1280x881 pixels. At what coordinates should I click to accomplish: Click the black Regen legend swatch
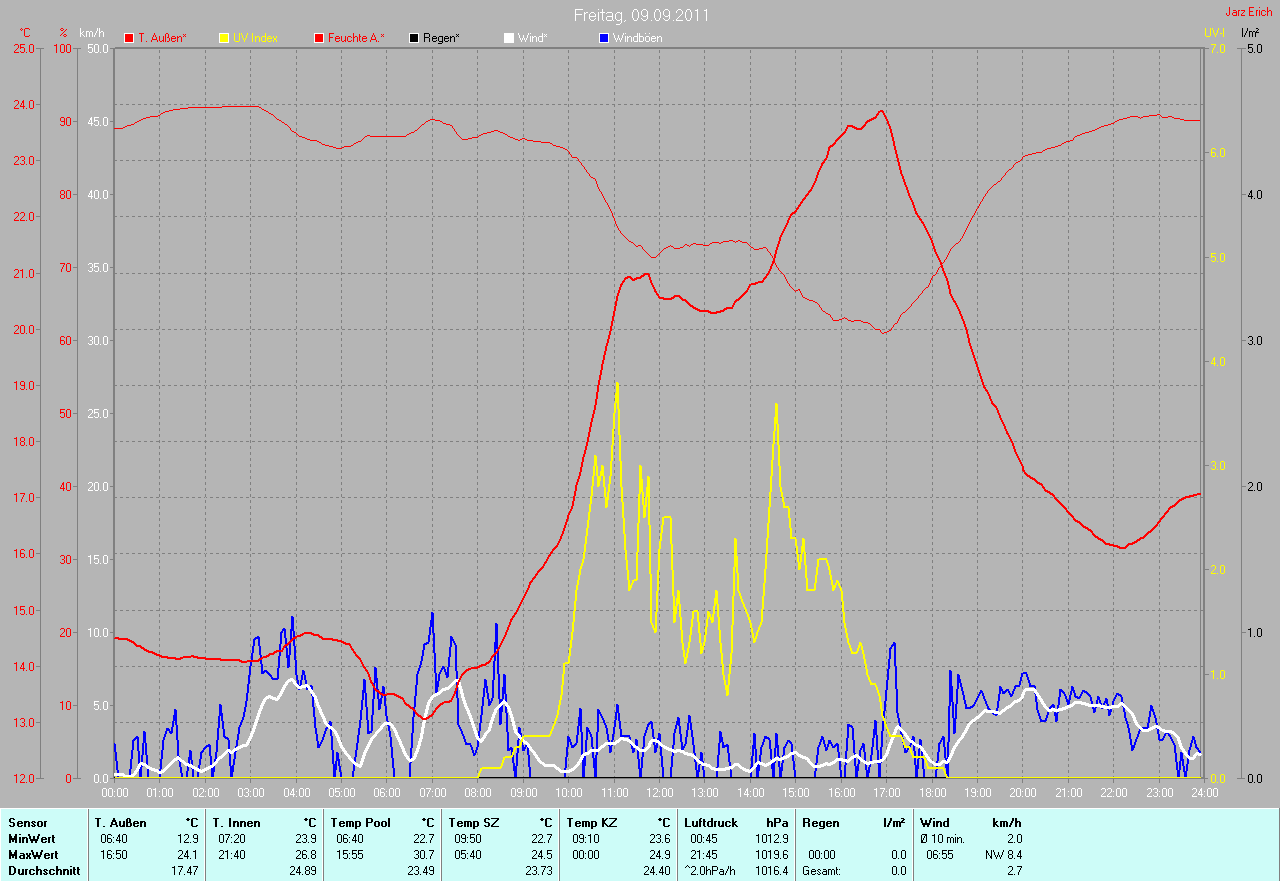tap(414, 38)
